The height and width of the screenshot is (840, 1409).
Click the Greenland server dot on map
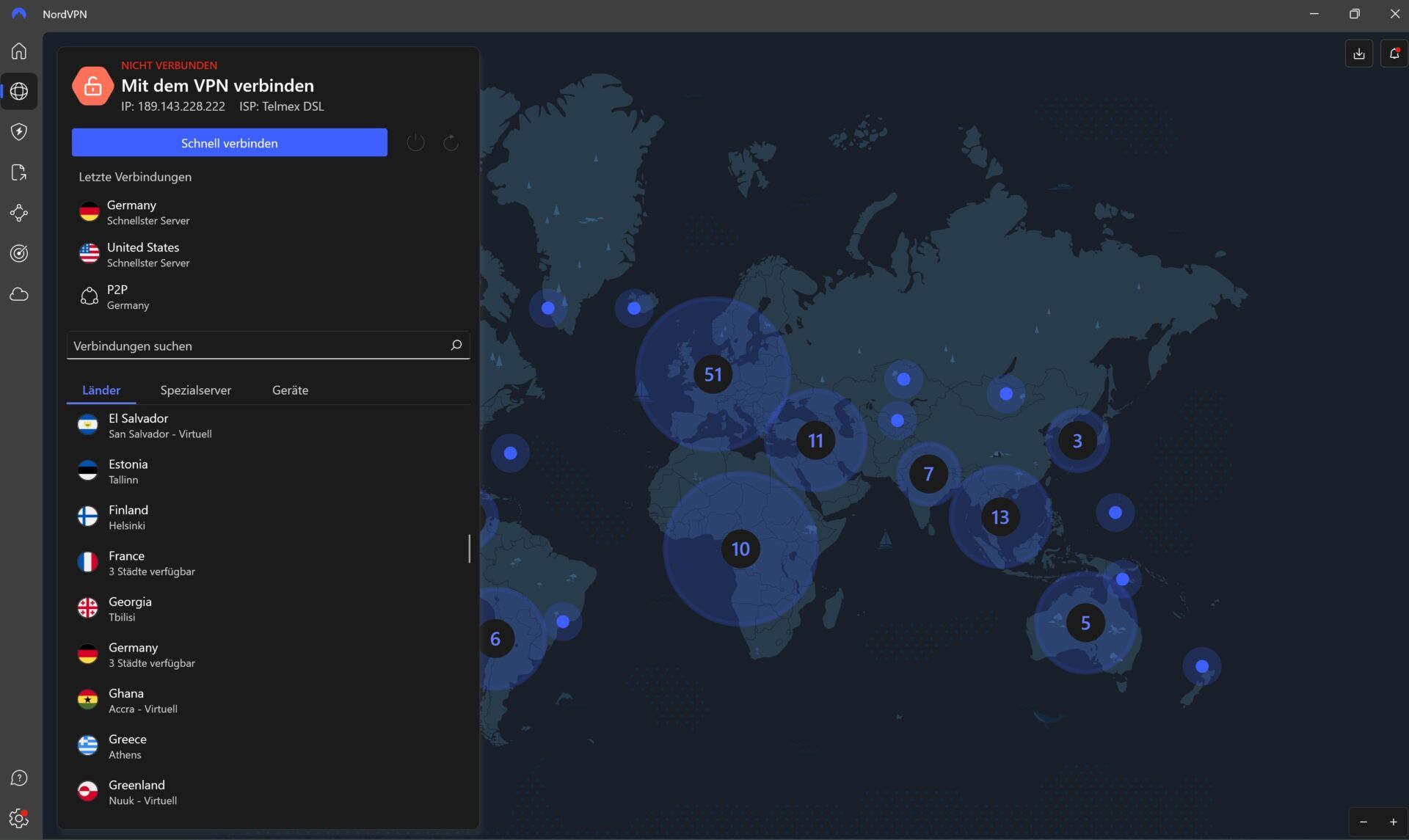point(548,308)
